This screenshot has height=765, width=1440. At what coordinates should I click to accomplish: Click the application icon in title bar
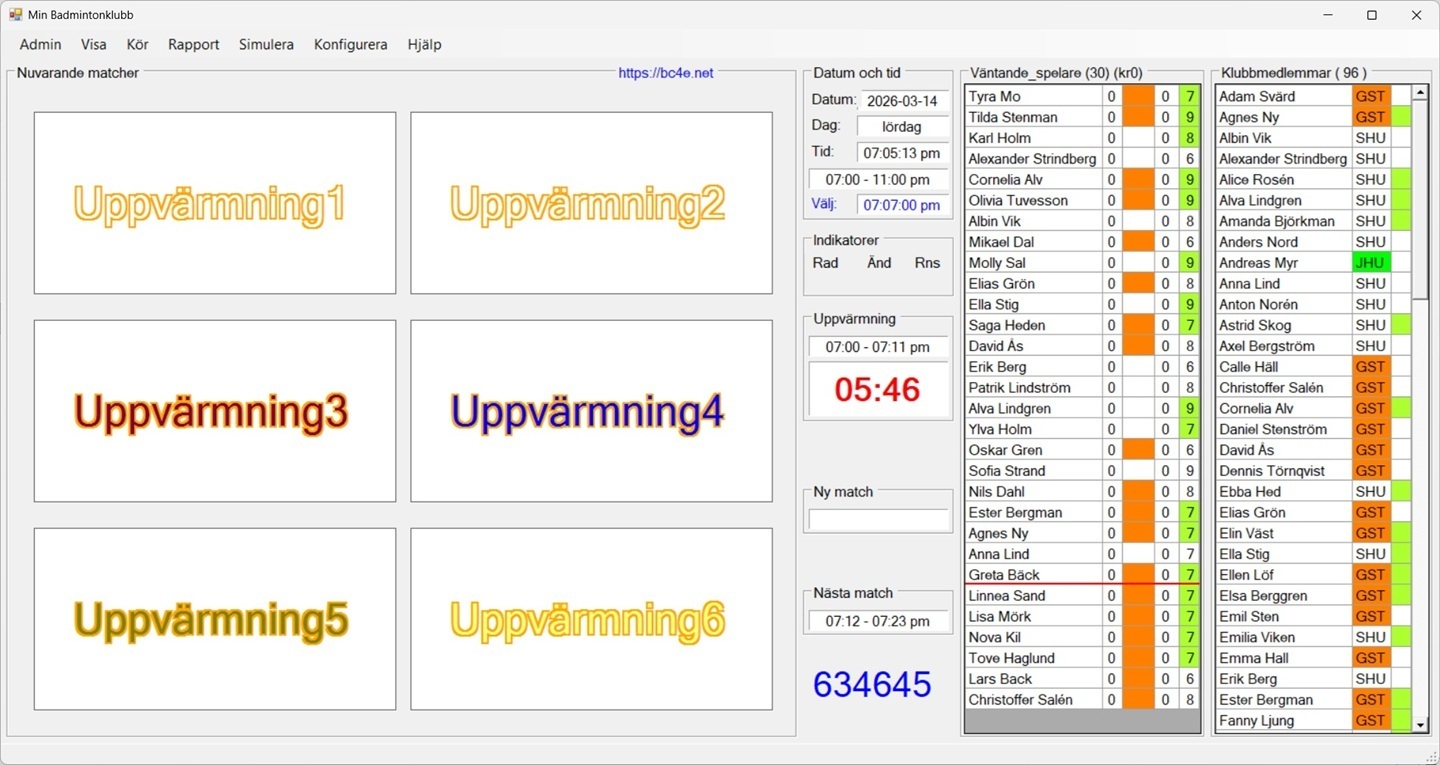(16, 15)
